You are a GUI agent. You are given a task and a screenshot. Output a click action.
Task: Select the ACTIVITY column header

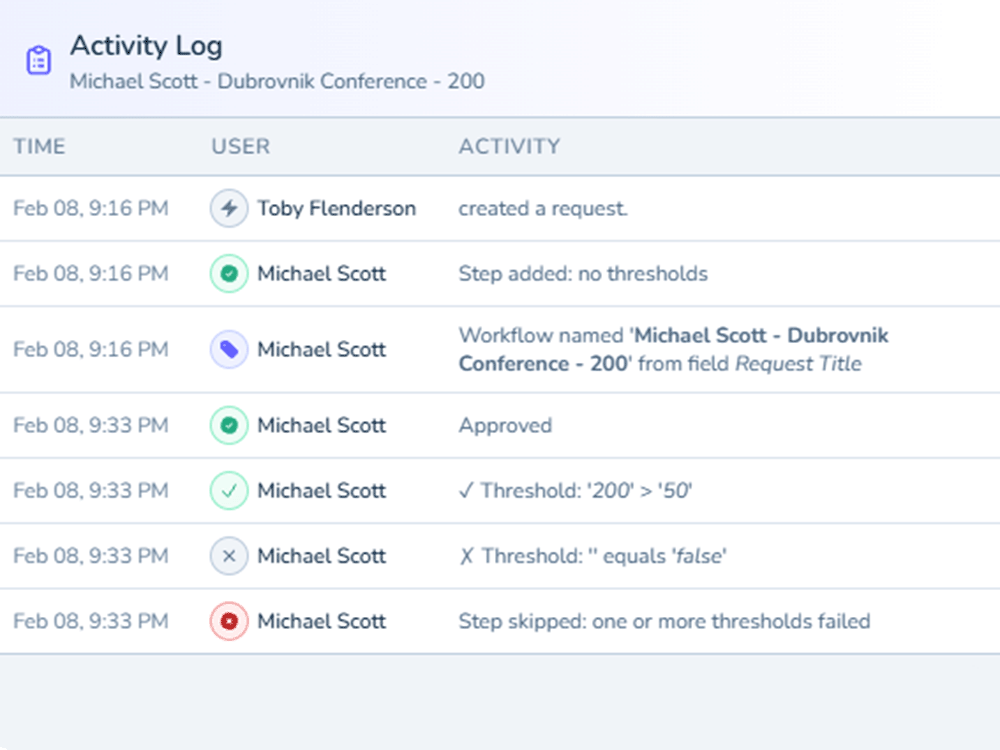pos(510,146)
